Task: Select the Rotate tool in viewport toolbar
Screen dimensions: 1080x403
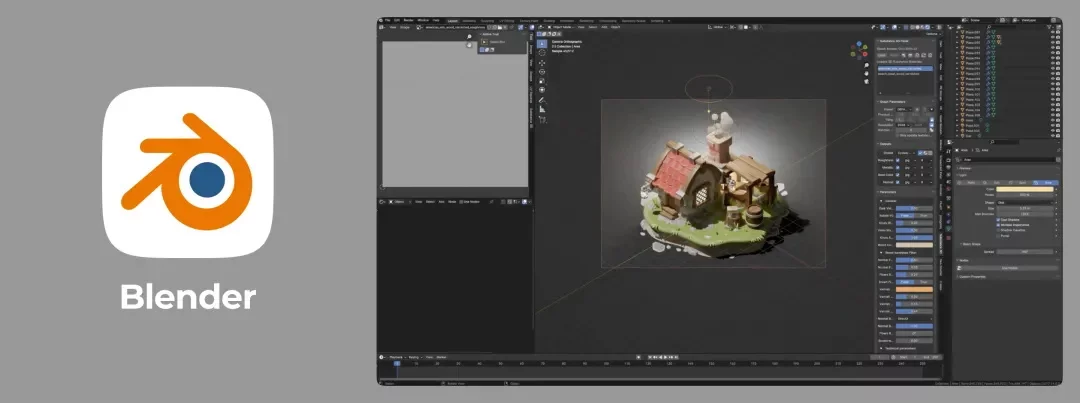Action: coord(542,73)
